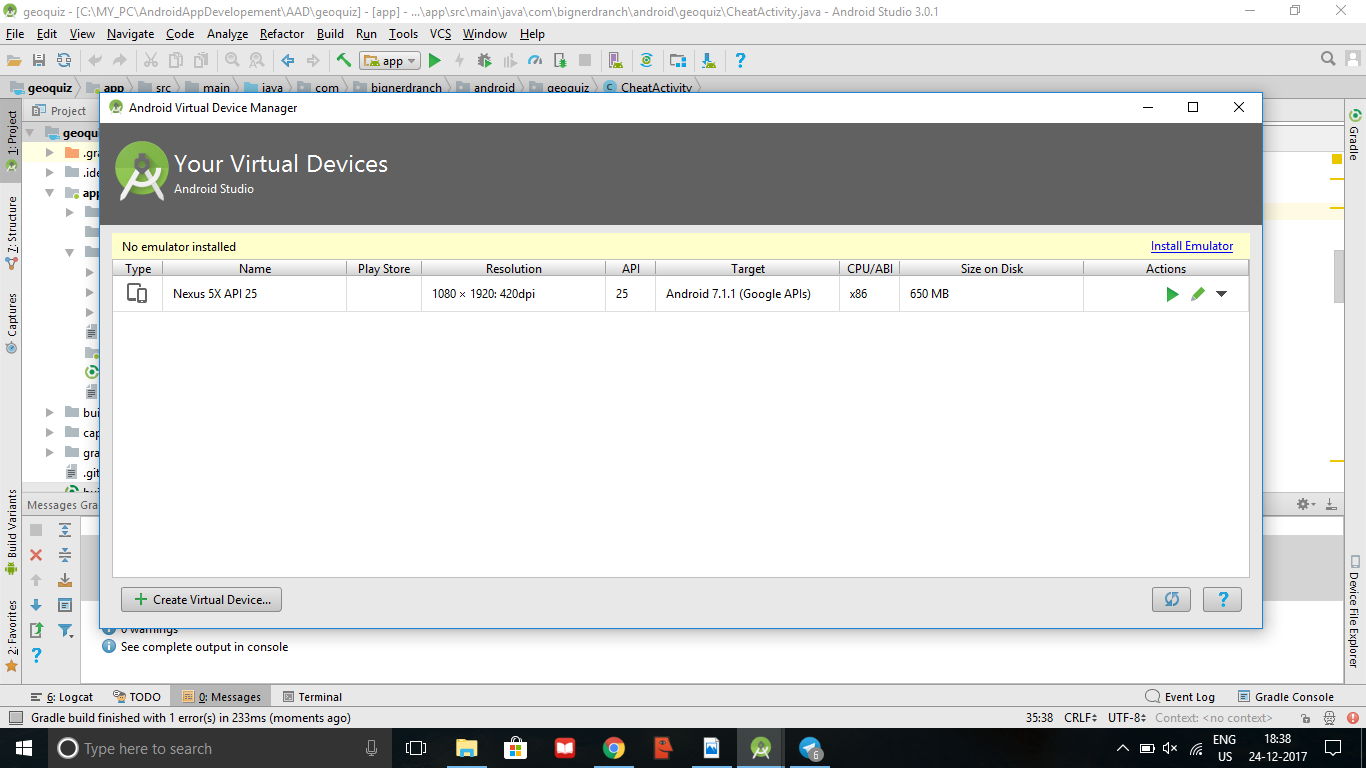This screenshot has width=1366, height=768.
Task: Toggle the Build Variants tool window
Action: [x=12, y=533]
